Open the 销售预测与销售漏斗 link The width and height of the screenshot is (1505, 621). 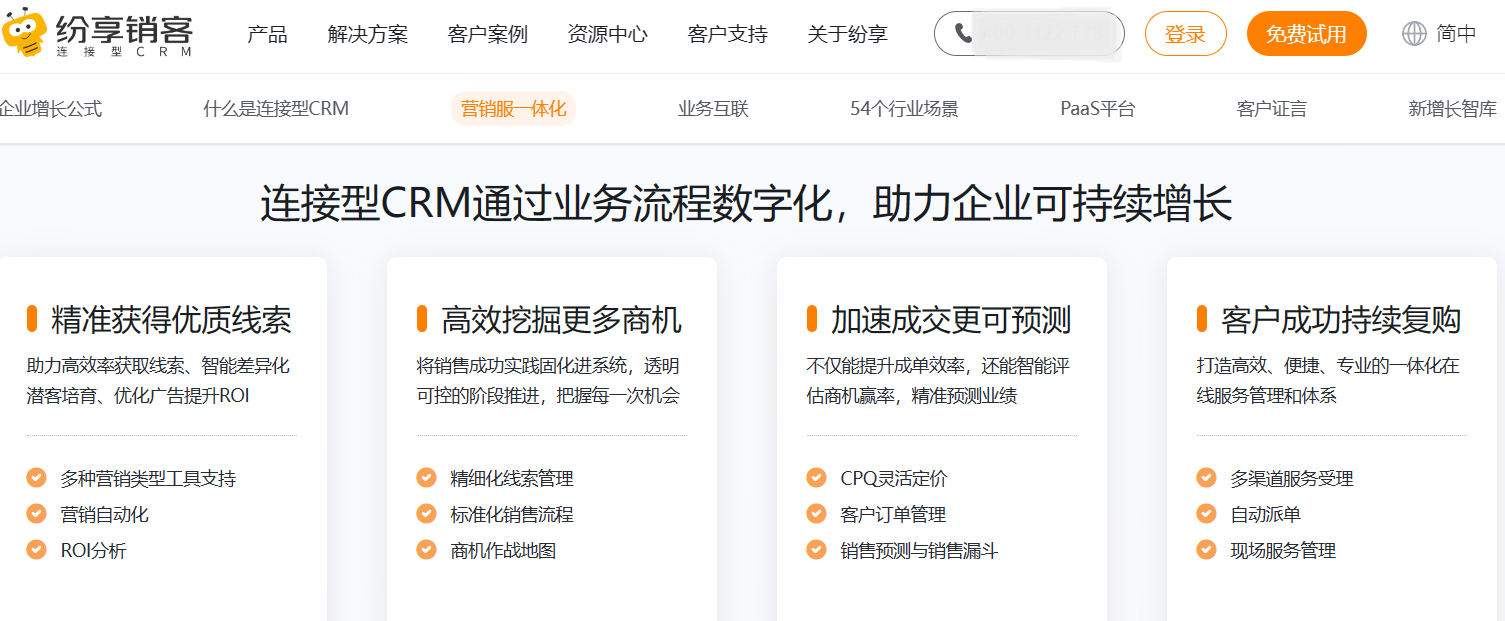pyautogui.click(x=919, y=551)
